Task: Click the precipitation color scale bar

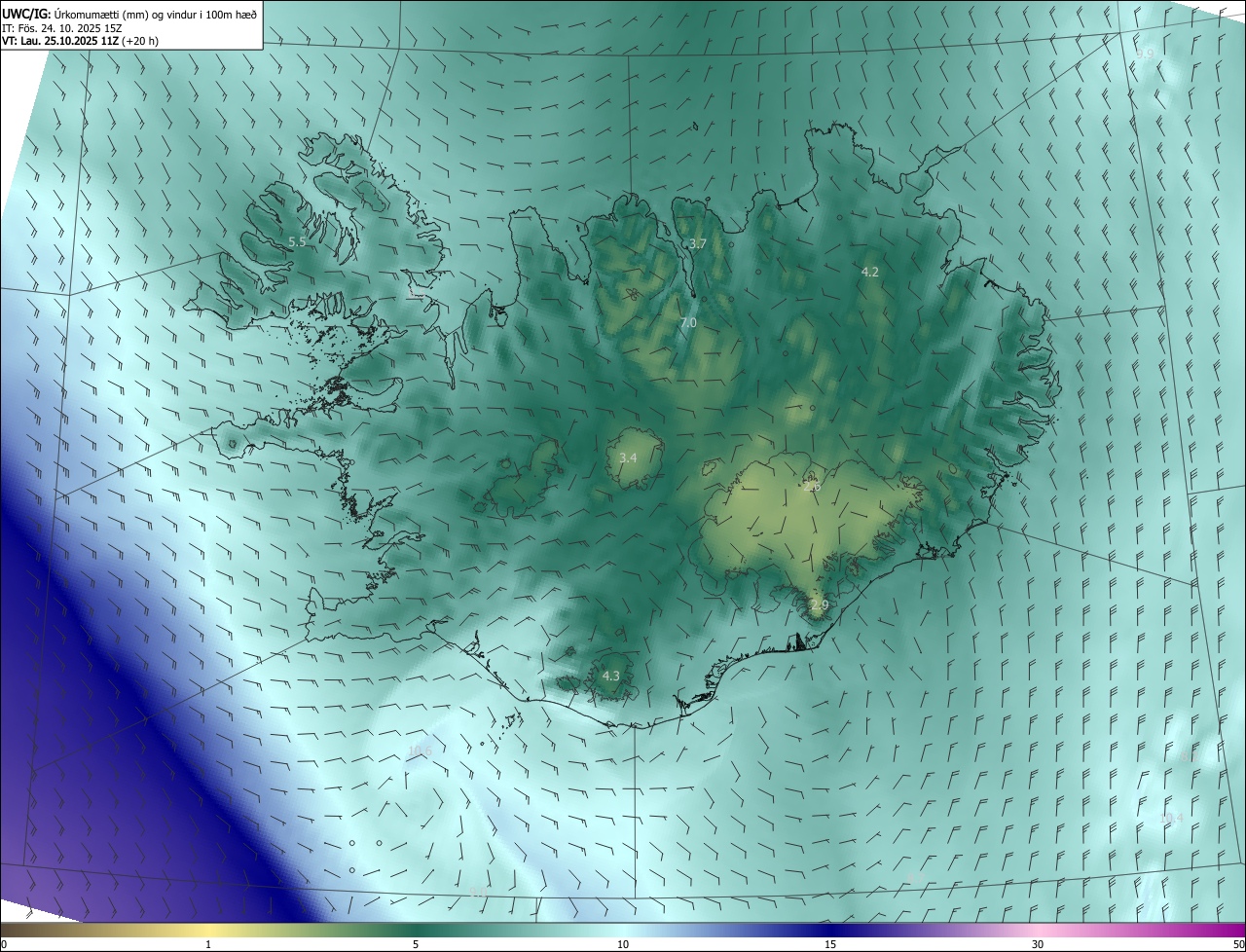Action: 623,931
